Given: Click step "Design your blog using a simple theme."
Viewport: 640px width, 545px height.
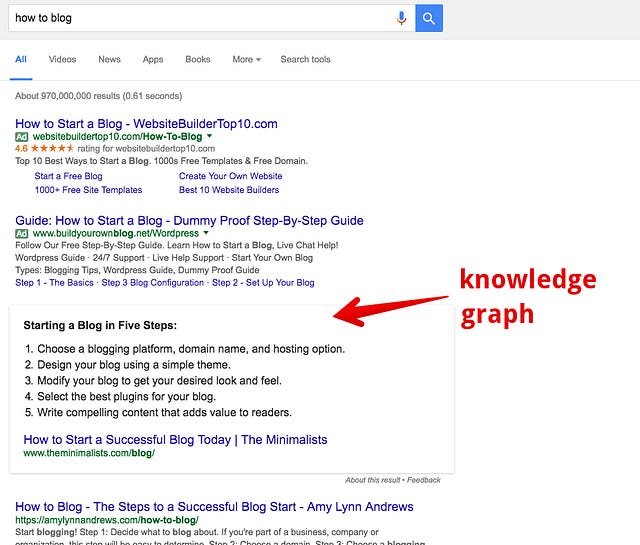Looking at the screenshot, I should 134,365.
